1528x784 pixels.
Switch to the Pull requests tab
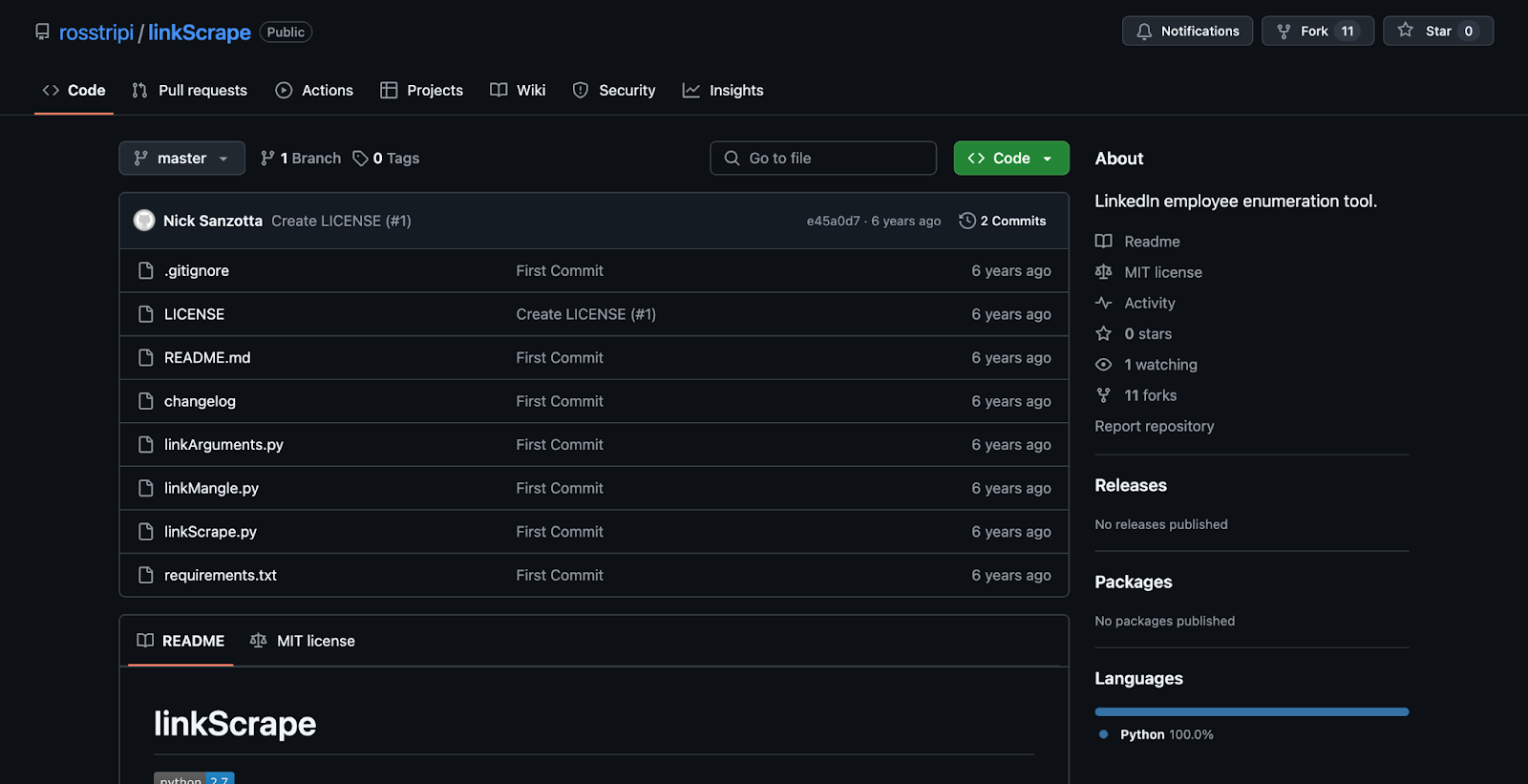[189, 90]
